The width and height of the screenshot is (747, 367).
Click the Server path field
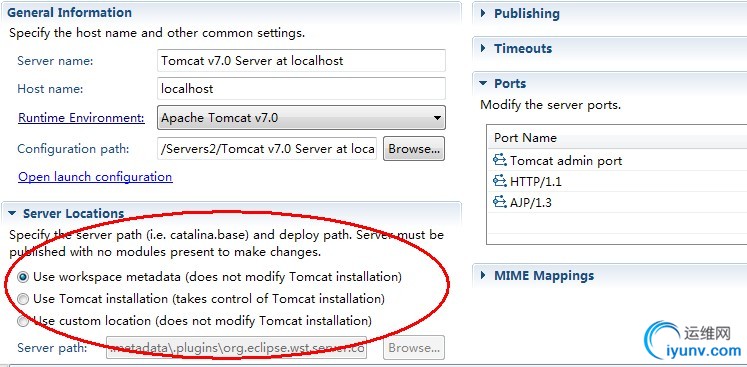(x=237, y=348)
